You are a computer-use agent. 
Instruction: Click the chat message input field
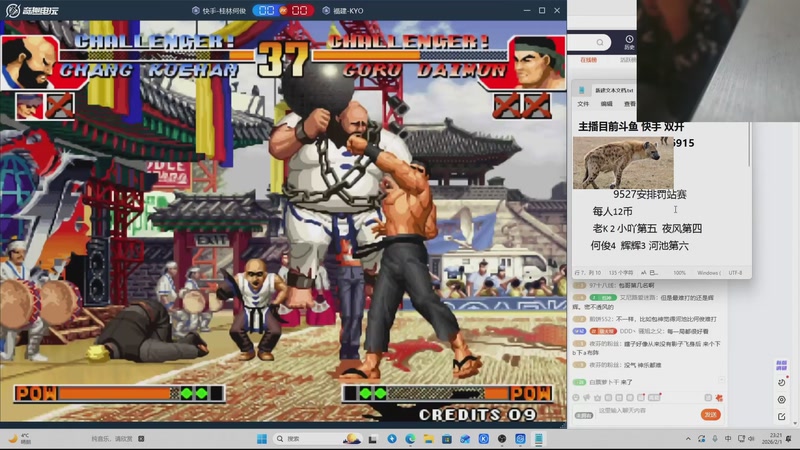[x=648, y=411]
